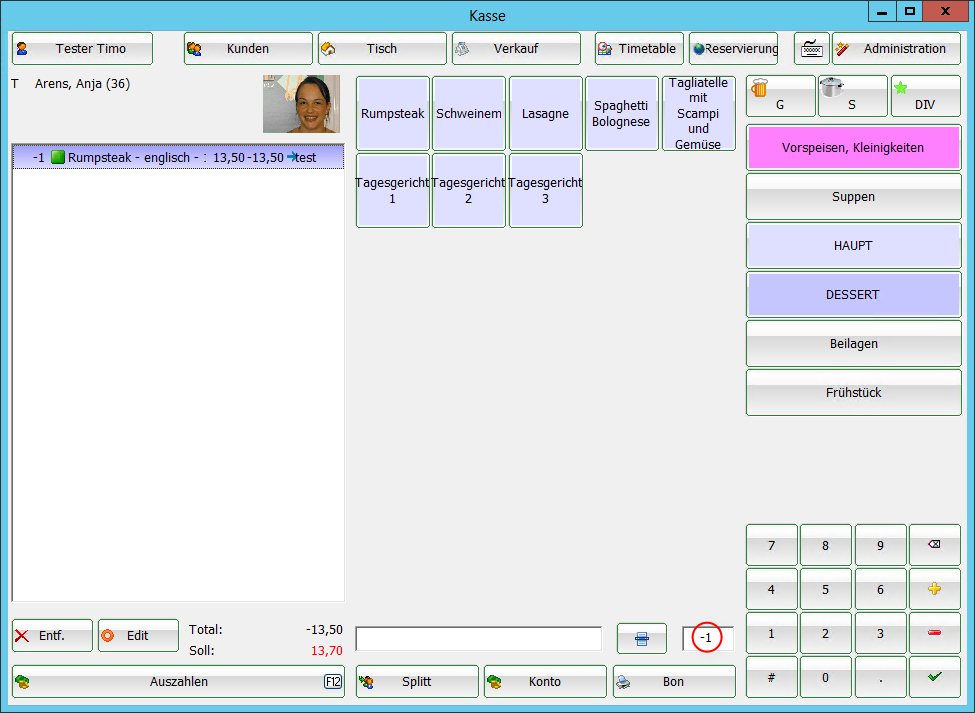Select the S food category
Viewport: 975px width, 713px height.
click(x=853, y=96)
